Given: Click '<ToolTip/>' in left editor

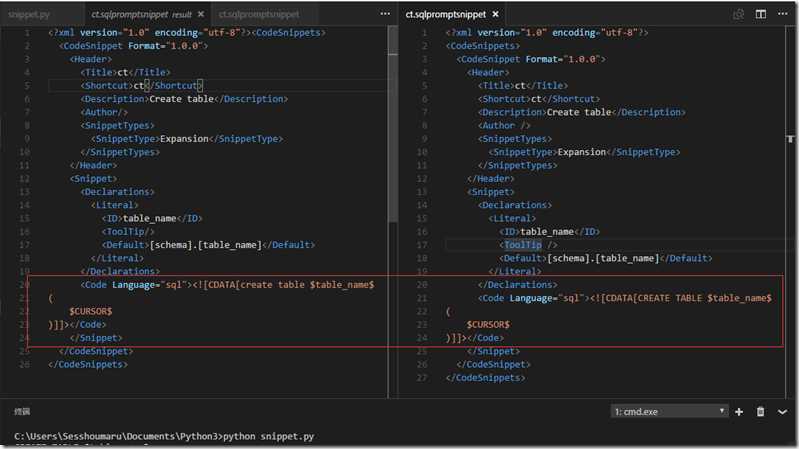Looking at the screenshot, I should [128, 231].
